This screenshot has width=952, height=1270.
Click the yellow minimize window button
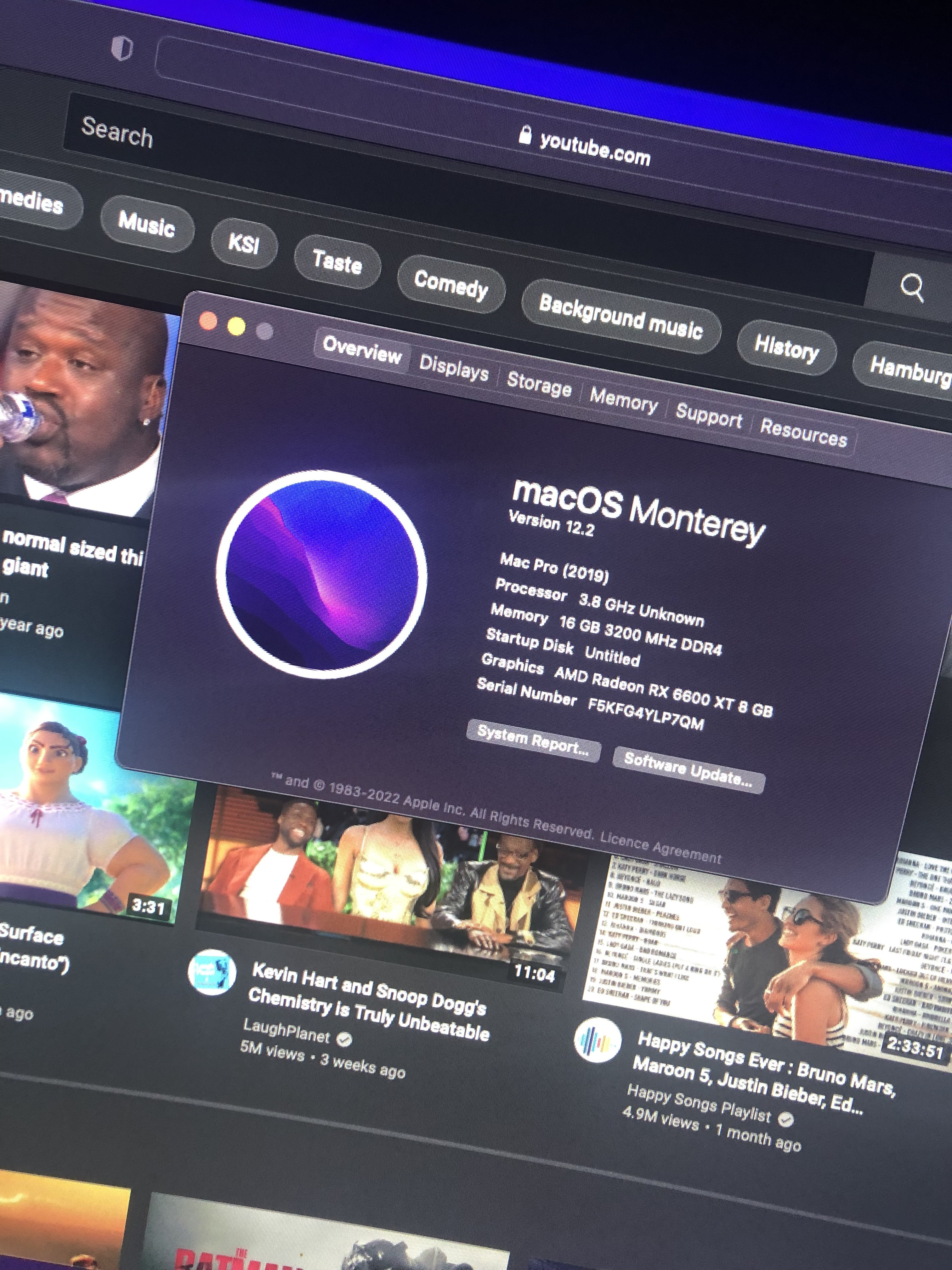click(x=236, y=326)
